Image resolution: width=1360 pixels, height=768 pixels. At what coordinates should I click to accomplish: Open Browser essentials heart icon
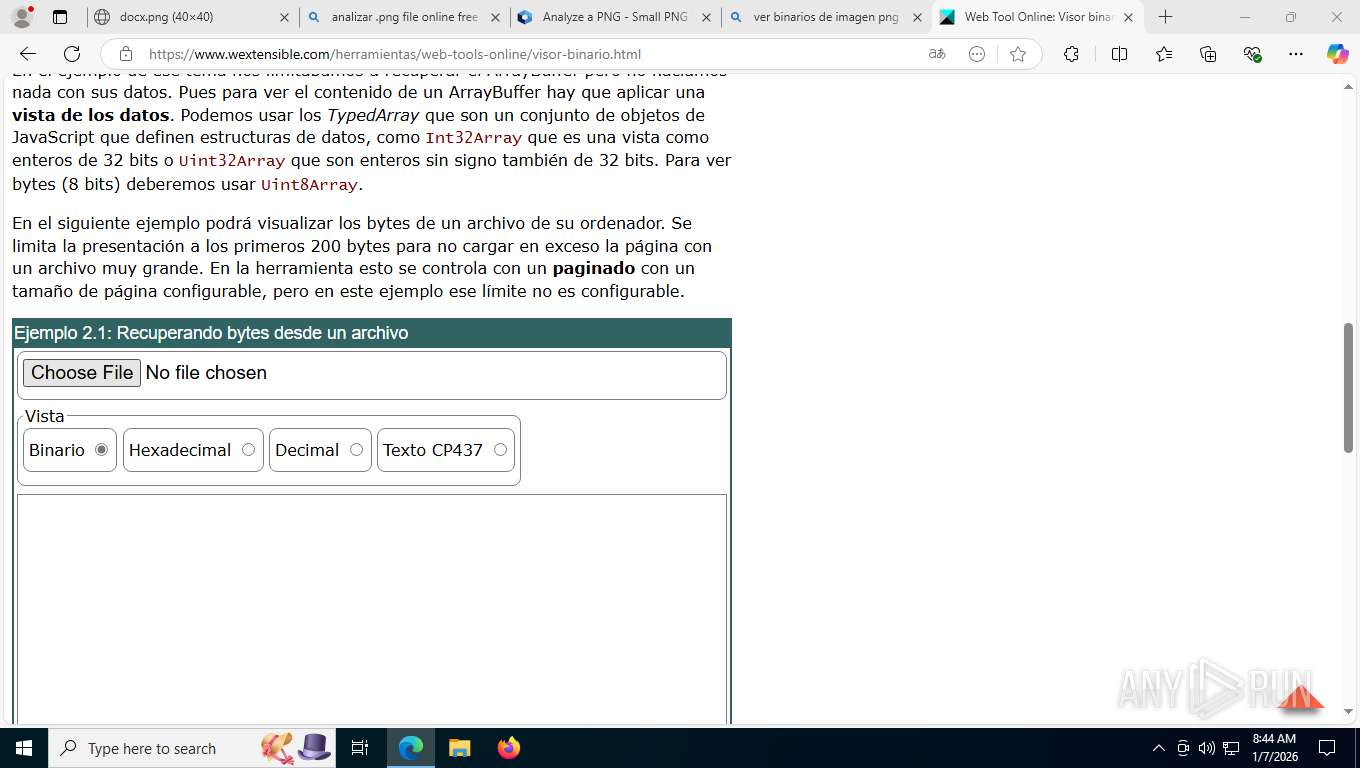click(x=1252, y=54)
